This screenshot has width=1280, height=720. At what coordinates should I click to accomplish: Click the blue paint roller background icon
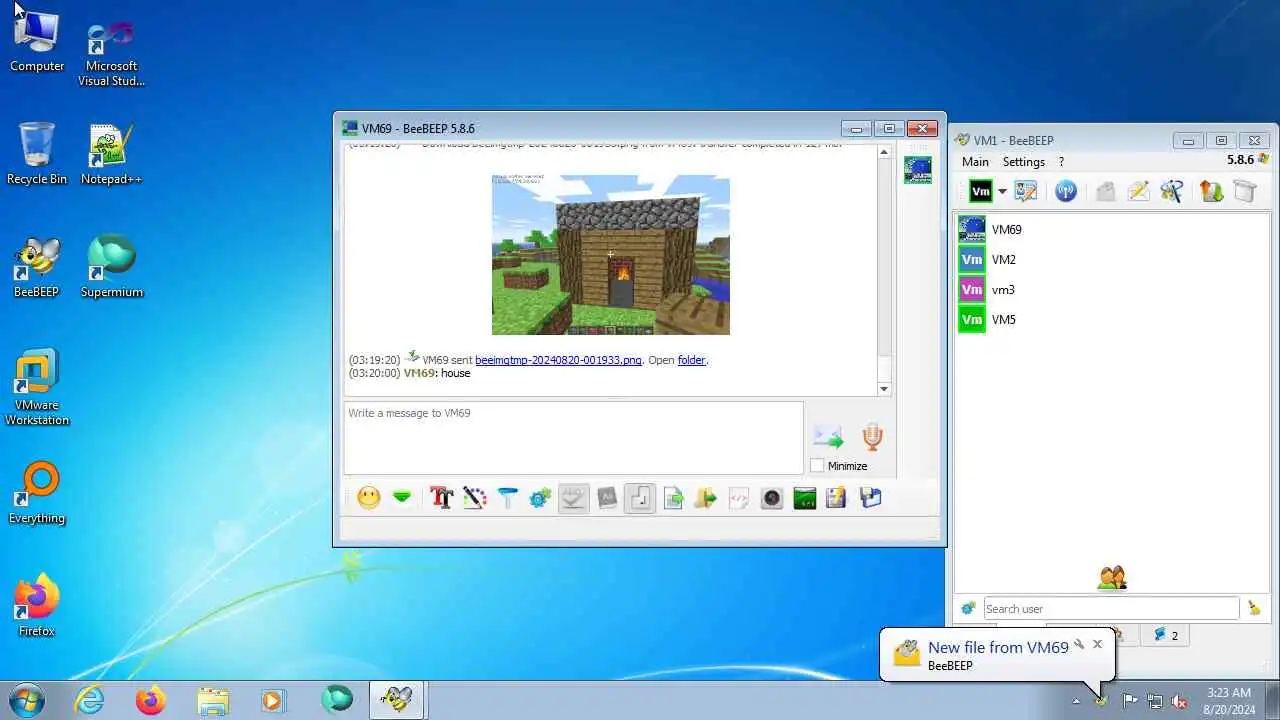507,498
